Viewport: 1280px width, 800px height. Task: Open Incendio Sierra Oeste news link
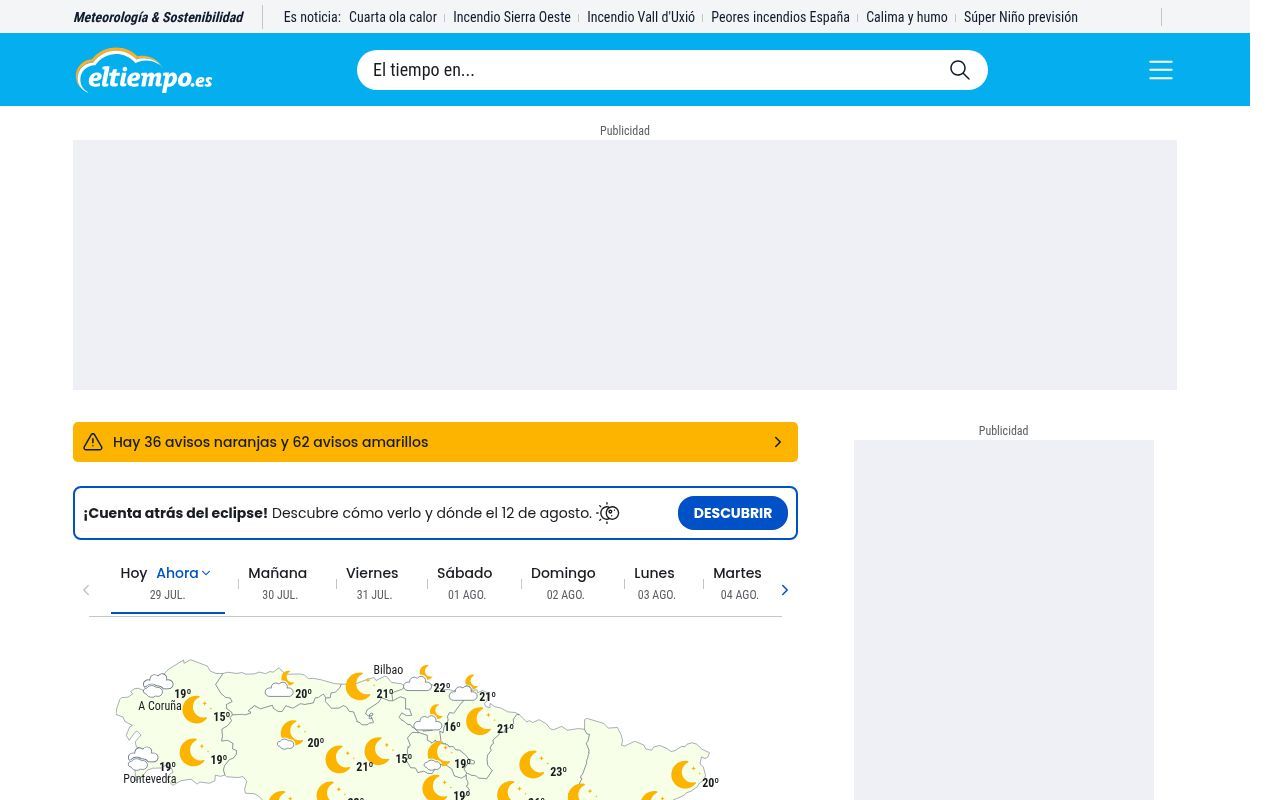click(512, 17)
